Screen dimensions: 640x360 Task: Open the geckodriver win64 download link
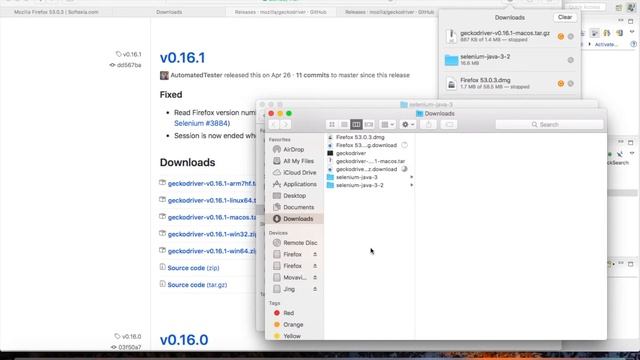(212, 251)
